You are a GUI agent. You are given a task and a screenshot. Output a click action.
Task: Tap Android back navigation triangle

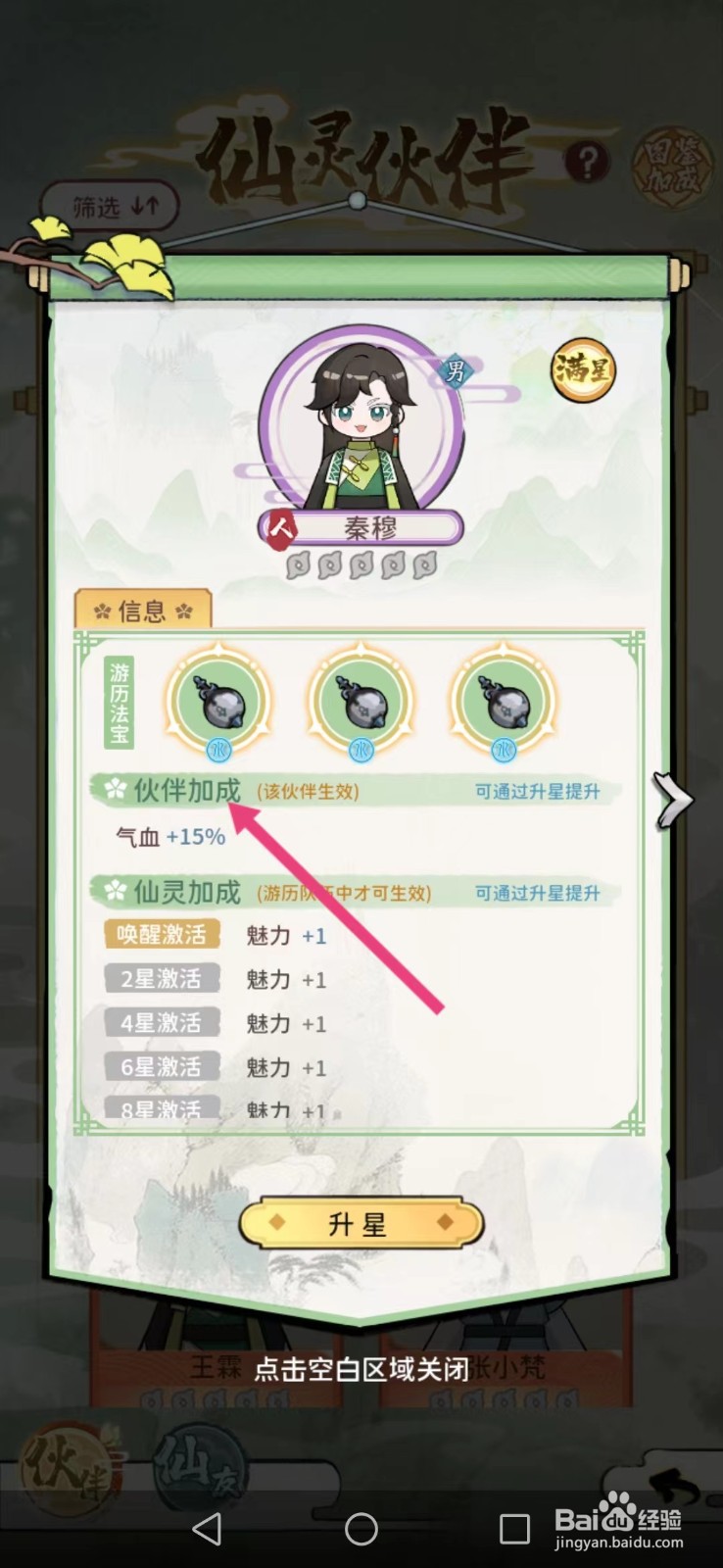pos(207,1529)
